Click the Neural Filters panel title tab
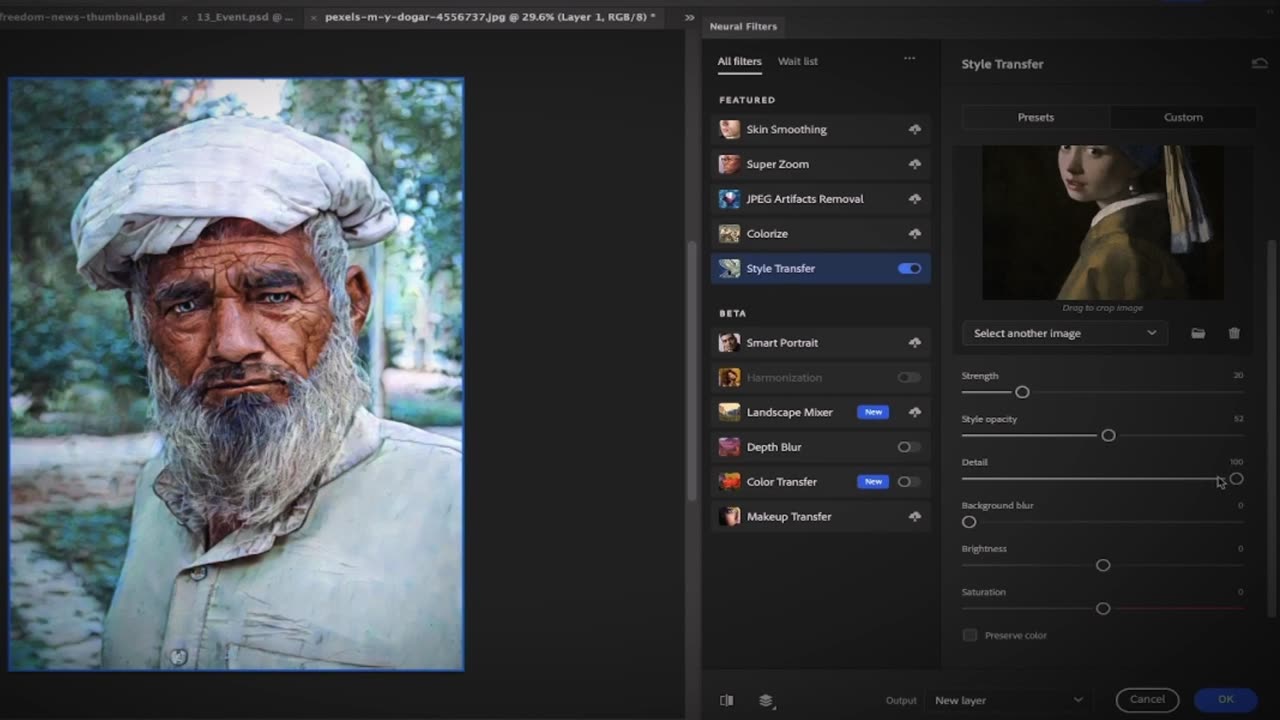The height and width of the screenshot is (720, 1280). pos(743,26)
